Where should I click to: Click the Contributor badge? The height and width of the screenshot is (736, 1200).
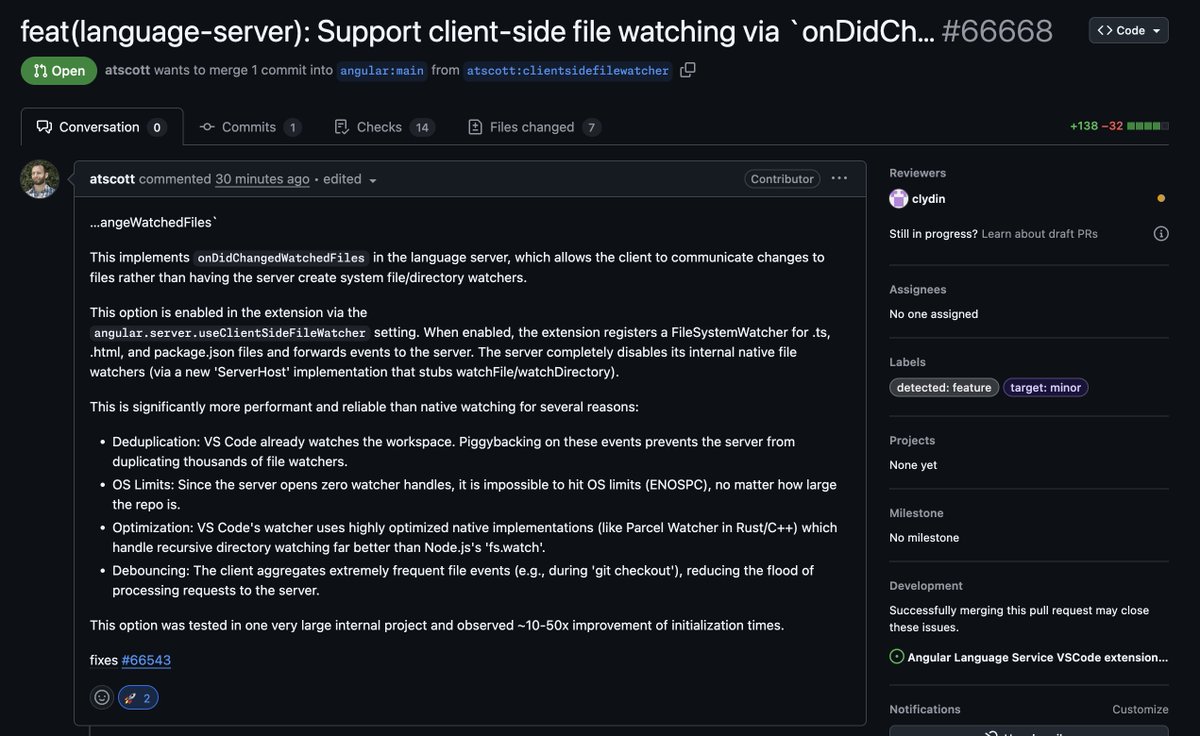click(782, 179)
